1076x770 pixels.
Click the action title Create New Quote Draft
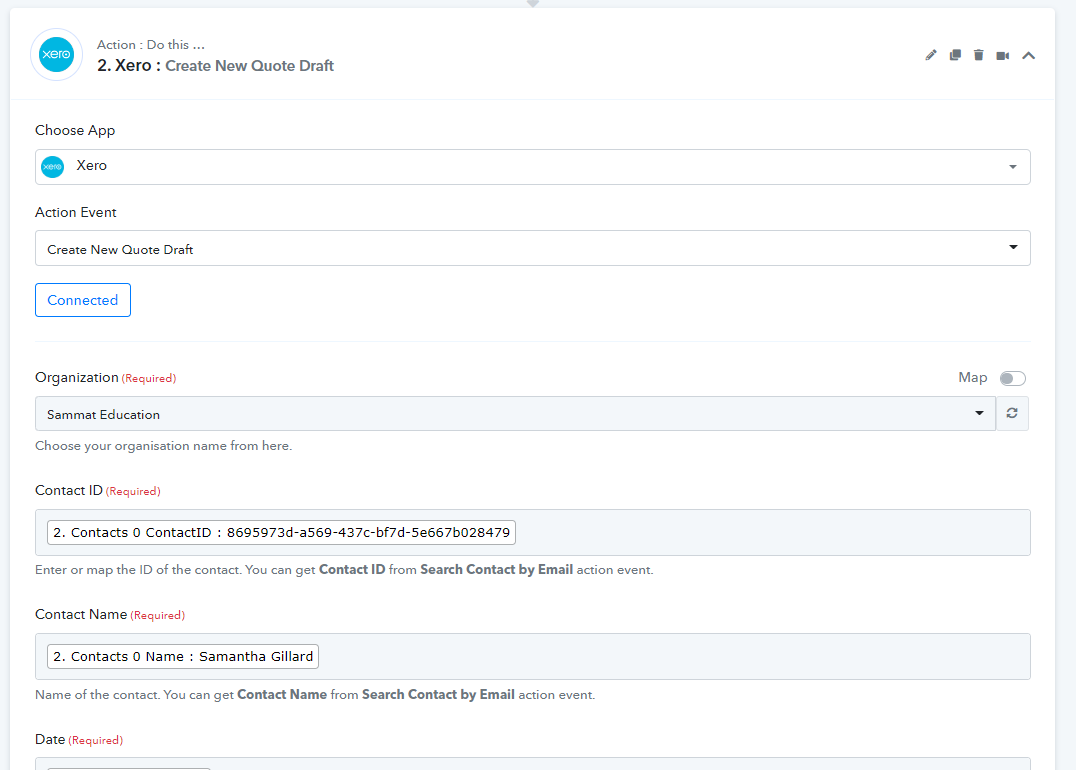tap(249, 66)
